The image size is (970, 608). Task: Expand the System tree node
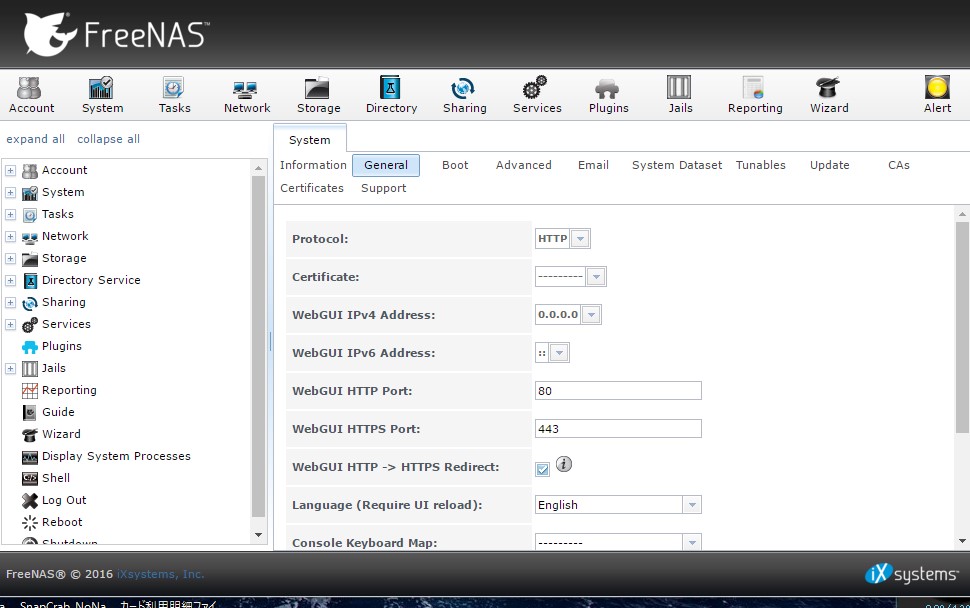(11, 192)
